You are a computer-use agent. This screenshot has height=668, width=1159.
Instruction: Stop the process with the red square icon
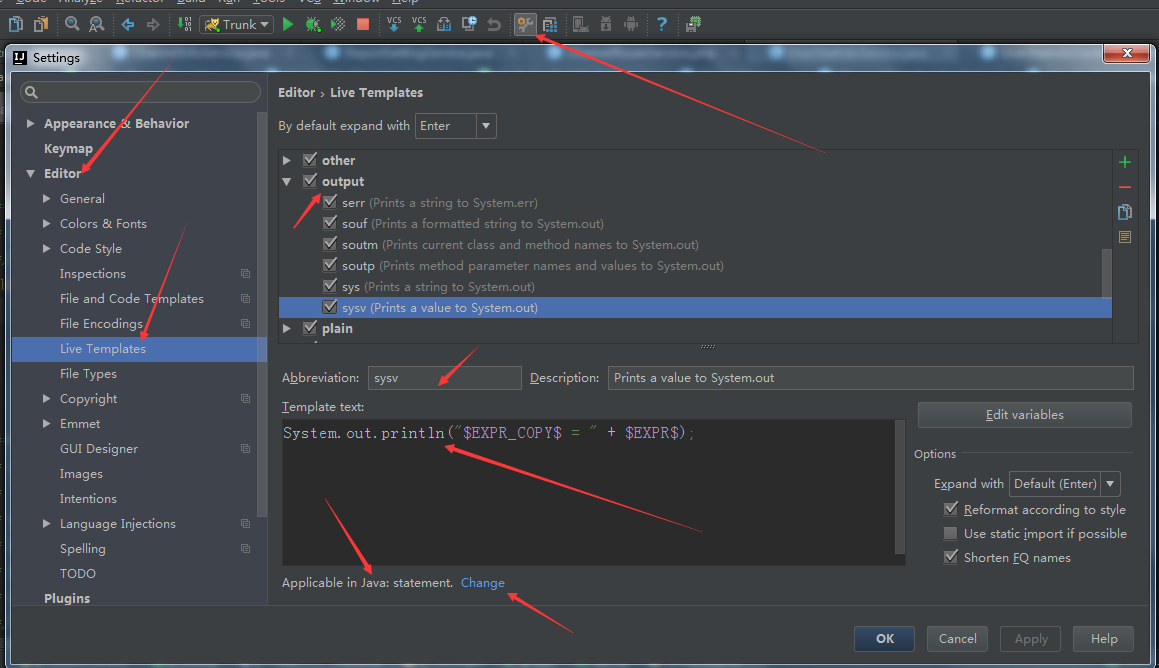pyautogui.click(x=361, y=24)
